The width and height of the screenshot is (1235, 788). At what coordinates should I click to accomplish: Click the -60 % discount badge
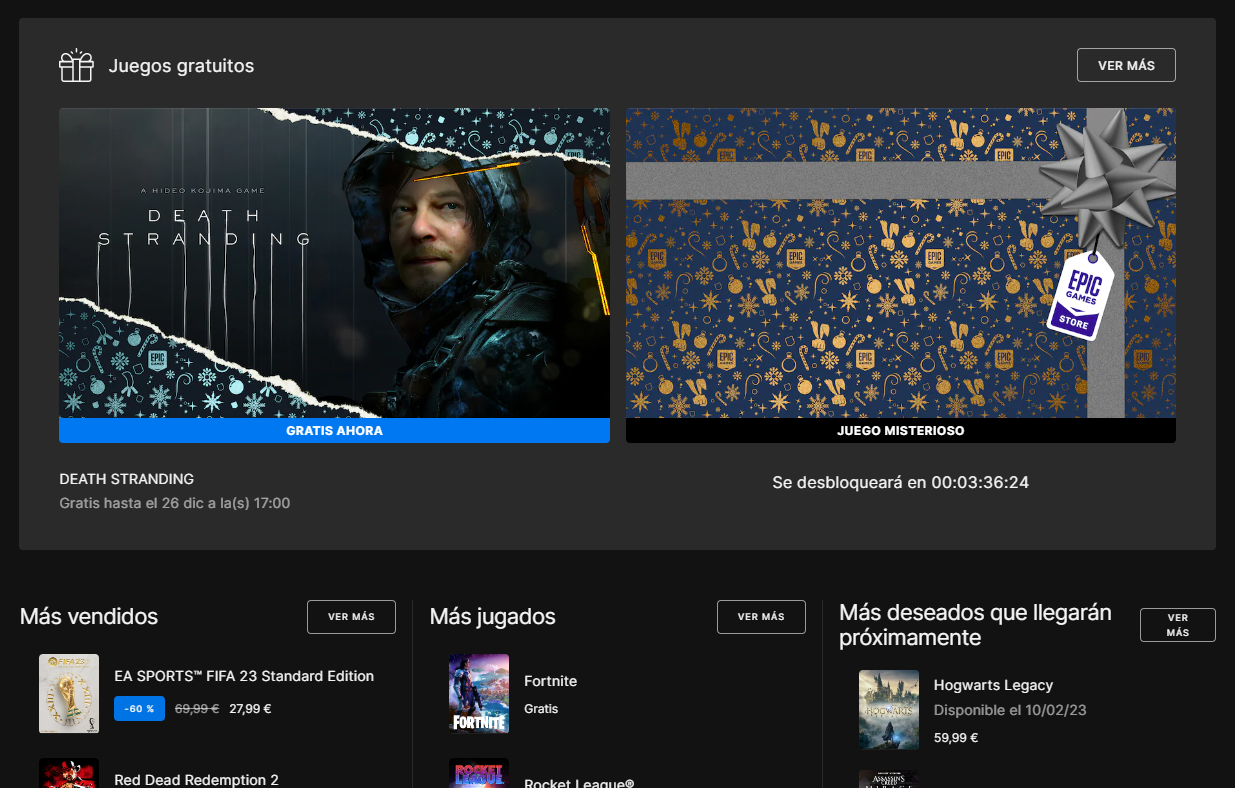point(139,709)
